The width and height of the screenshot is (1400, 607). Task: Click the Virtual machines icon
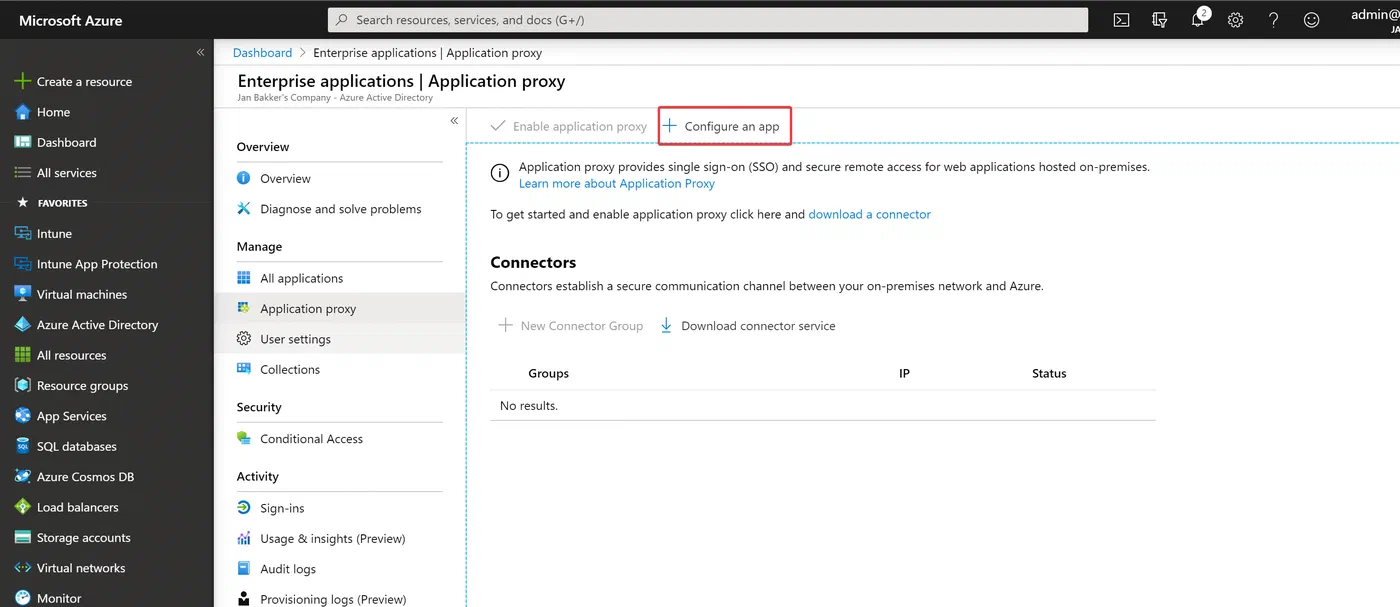tap(22, 294)
